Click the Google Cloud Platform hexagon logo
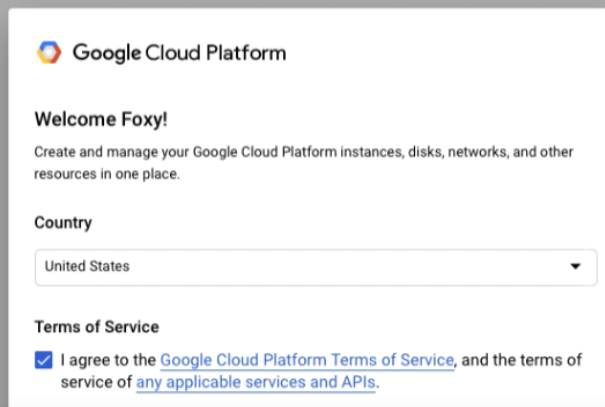The width and height of the screenshot is (605, 407). pos(49,52)
